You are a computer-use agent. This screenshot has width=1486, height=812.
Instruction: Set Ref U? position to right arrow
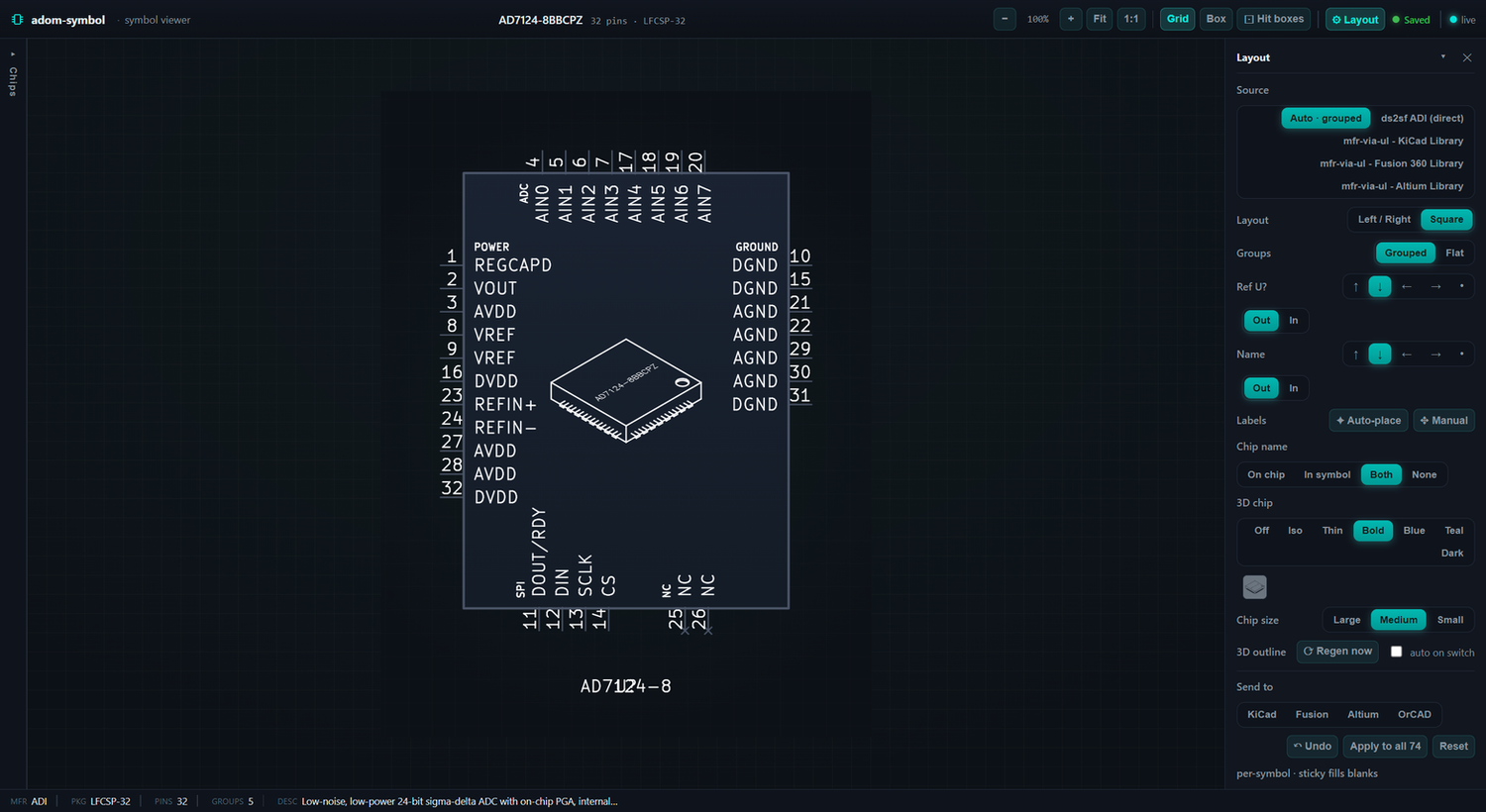tap(1435, 286)
